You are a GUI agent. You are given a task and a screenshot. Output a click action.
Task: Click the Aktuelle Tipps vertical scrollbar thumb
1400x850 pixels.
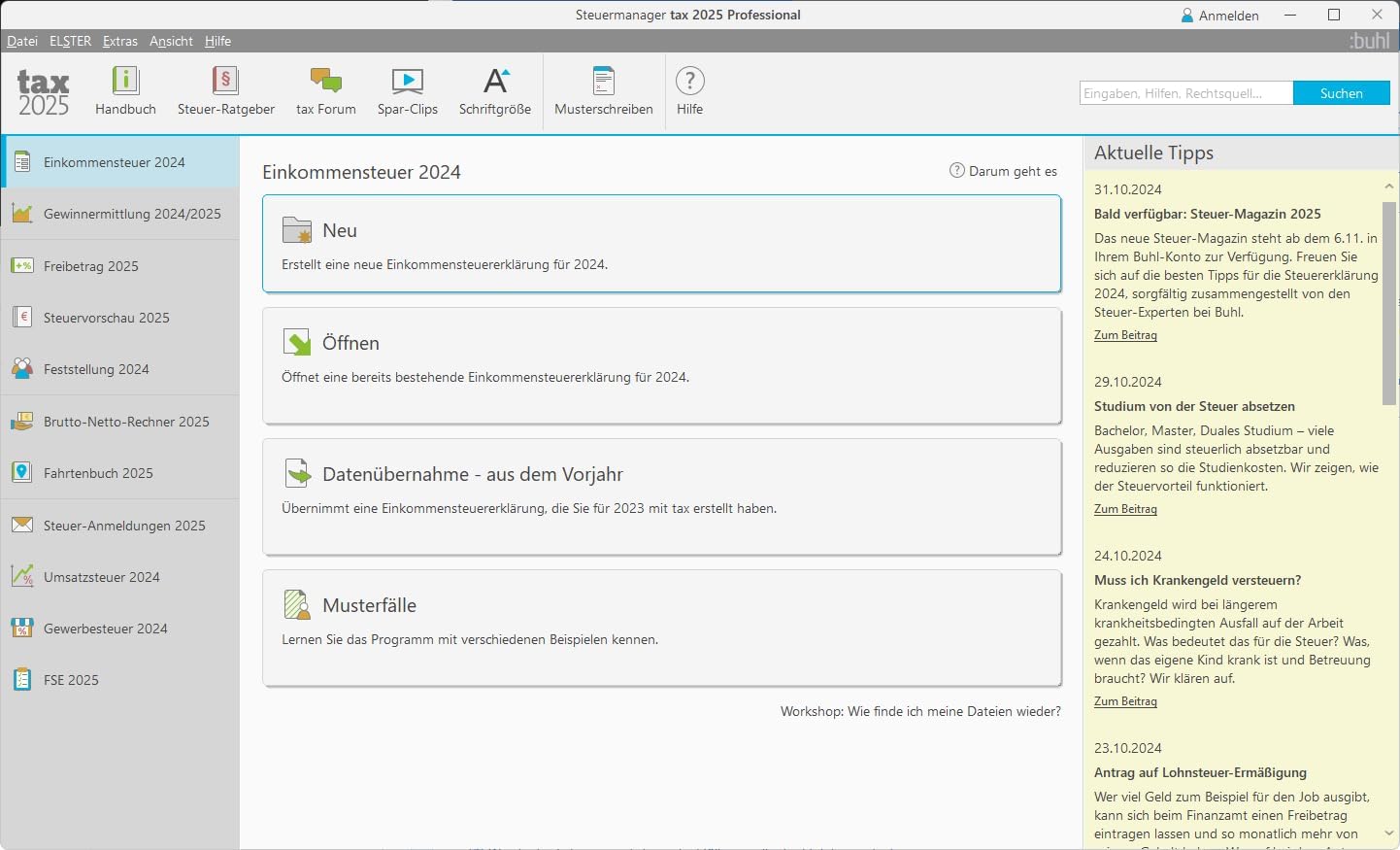pos(1389,303)
